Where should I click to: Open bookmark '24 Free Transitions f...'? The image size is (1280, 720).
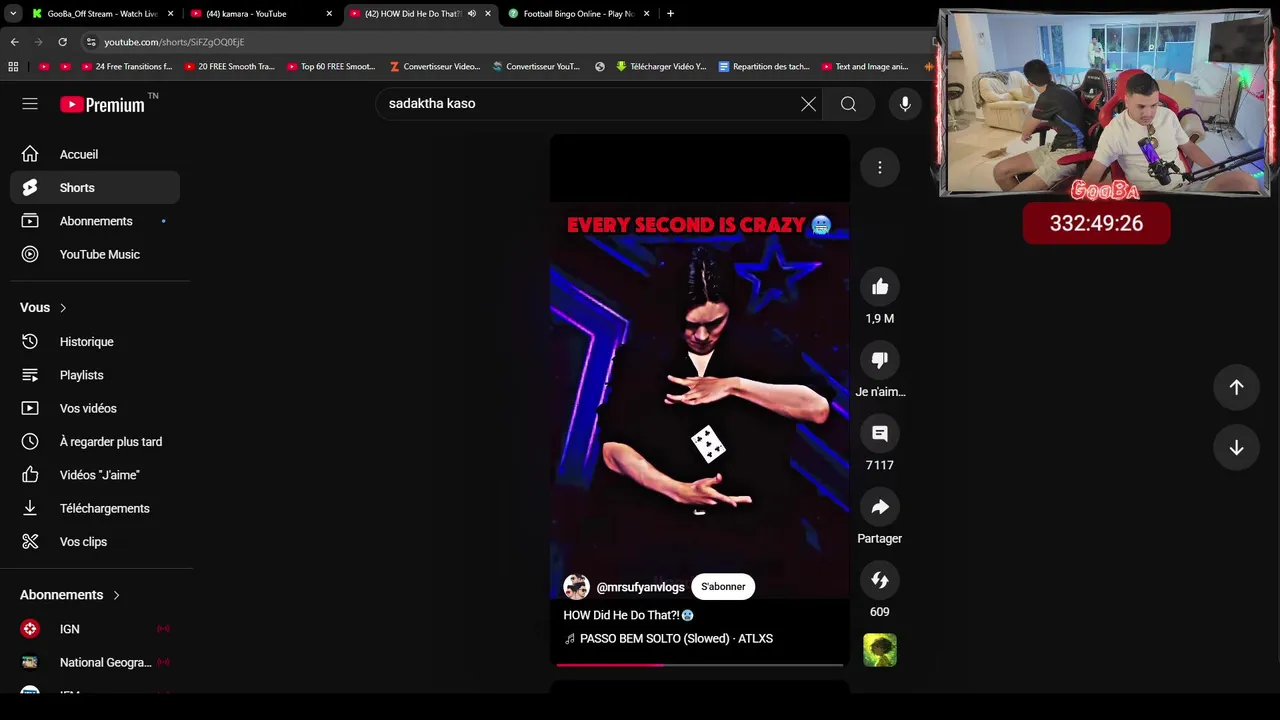[126, 67]
